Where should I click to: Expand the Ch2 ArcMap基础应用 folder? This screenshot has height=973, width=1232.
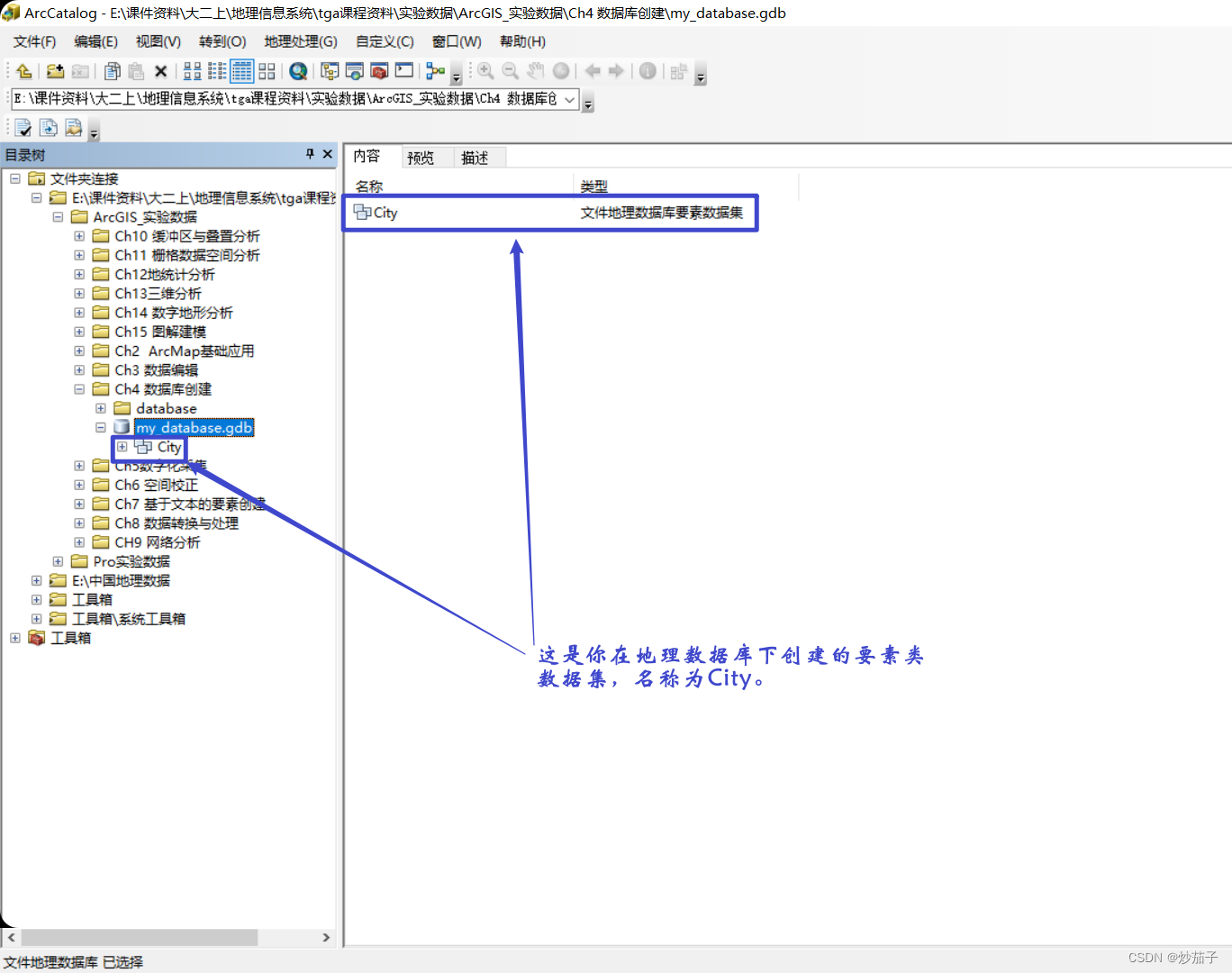coord(79,351)
